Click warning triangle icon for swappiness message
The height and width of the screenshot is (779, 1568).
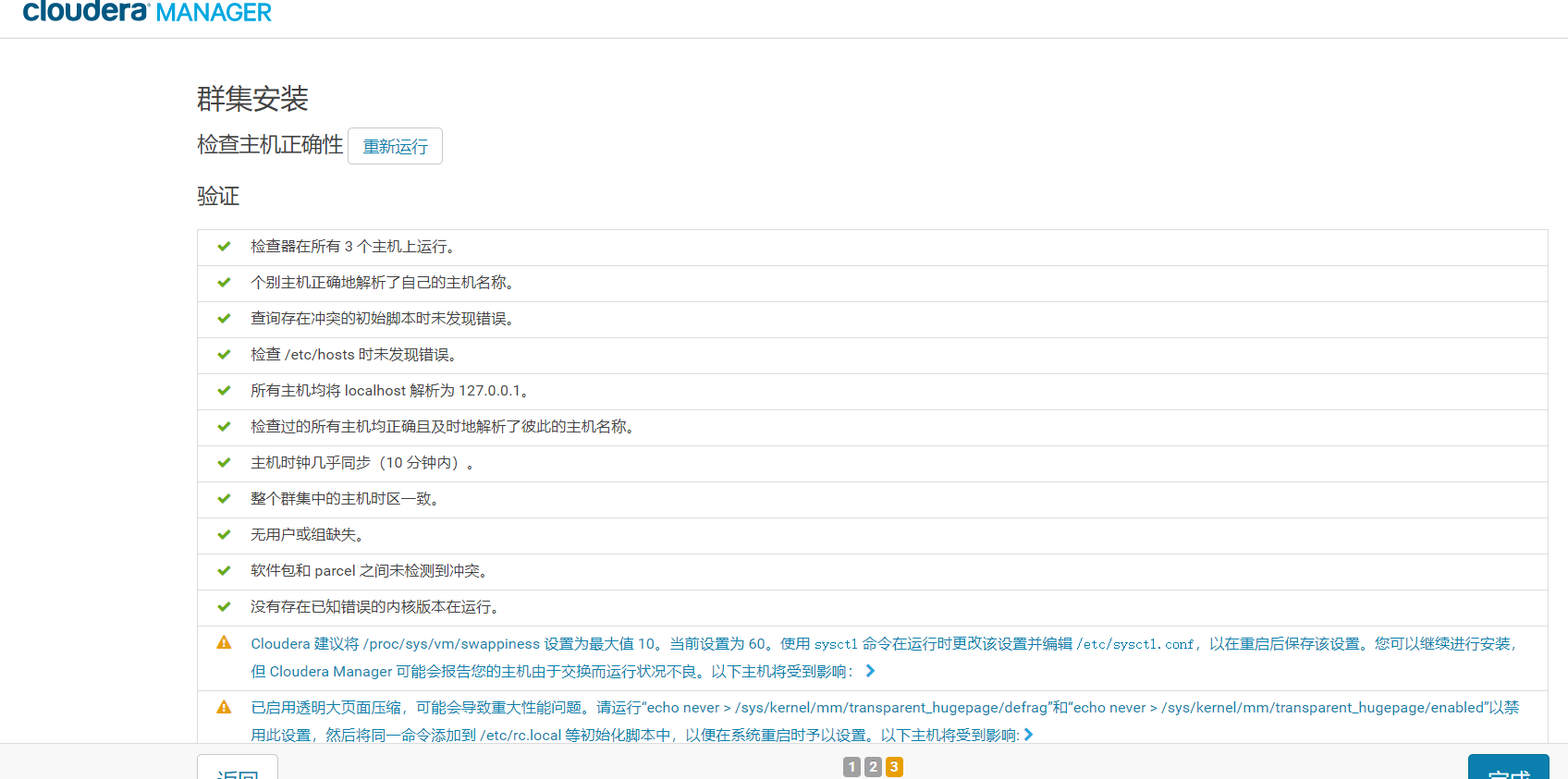[x=224, y=642]
